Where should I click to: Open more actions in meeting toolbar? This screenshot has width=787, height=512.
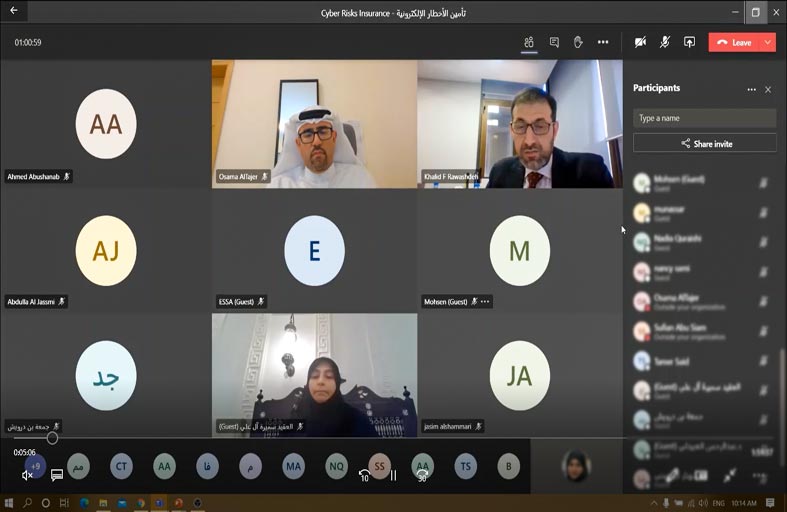point(603,42)
